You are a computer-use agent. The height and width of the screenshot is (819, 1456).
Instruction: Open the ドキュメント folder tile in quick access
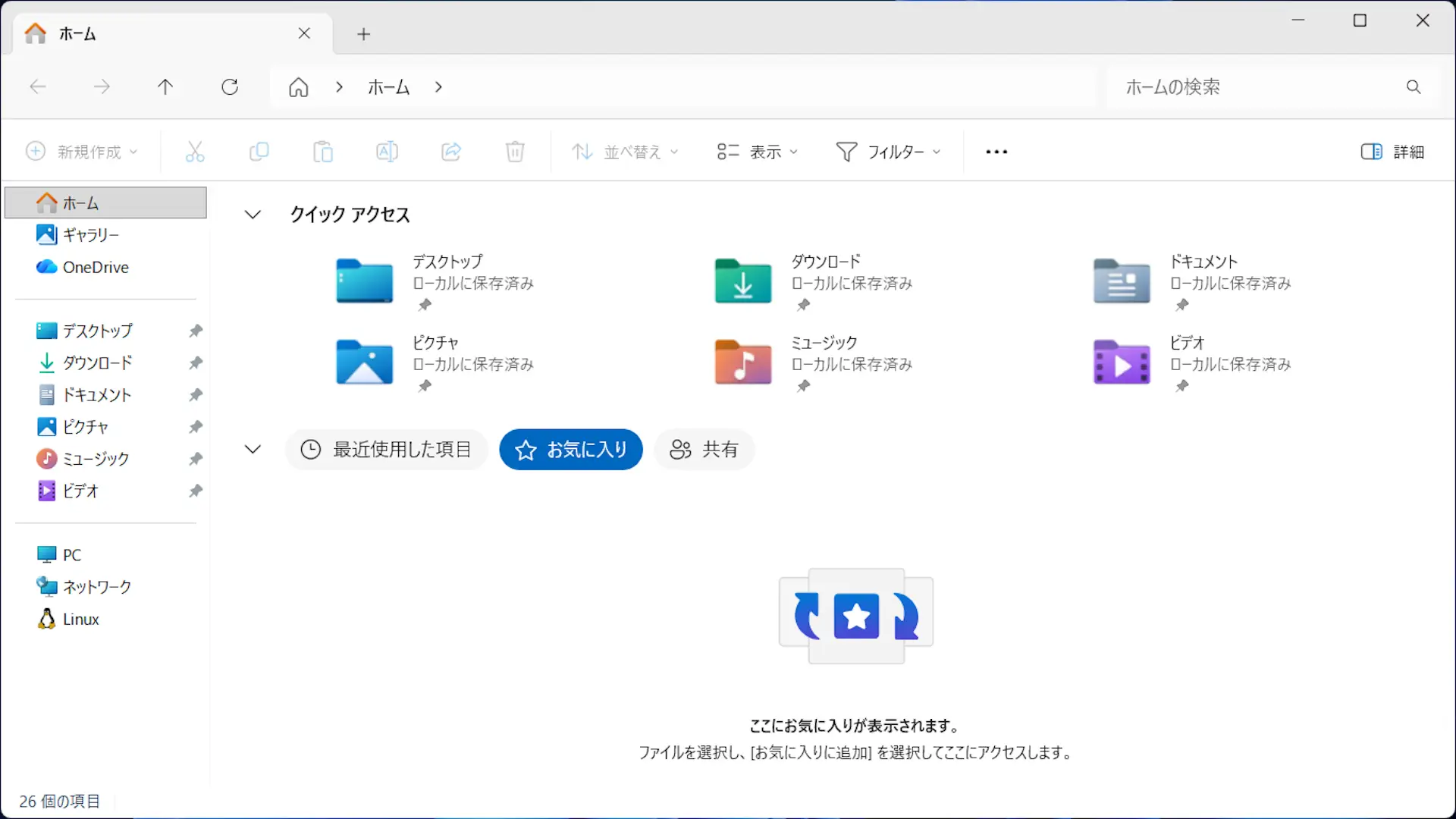click(1193, 283)
